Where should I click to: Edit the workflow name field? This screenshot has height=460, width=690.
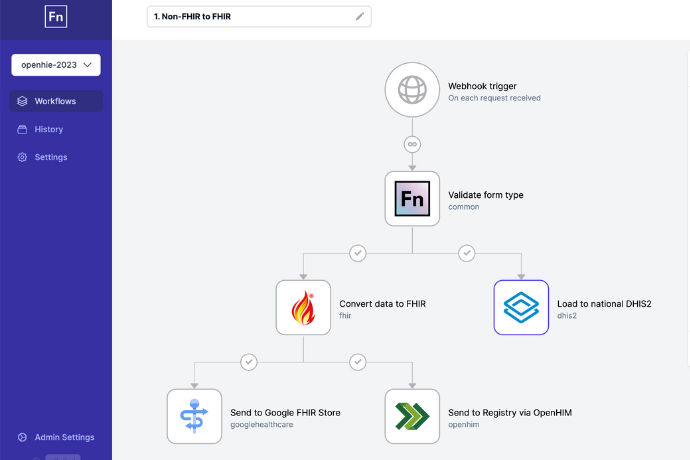(x=250, y=16)
